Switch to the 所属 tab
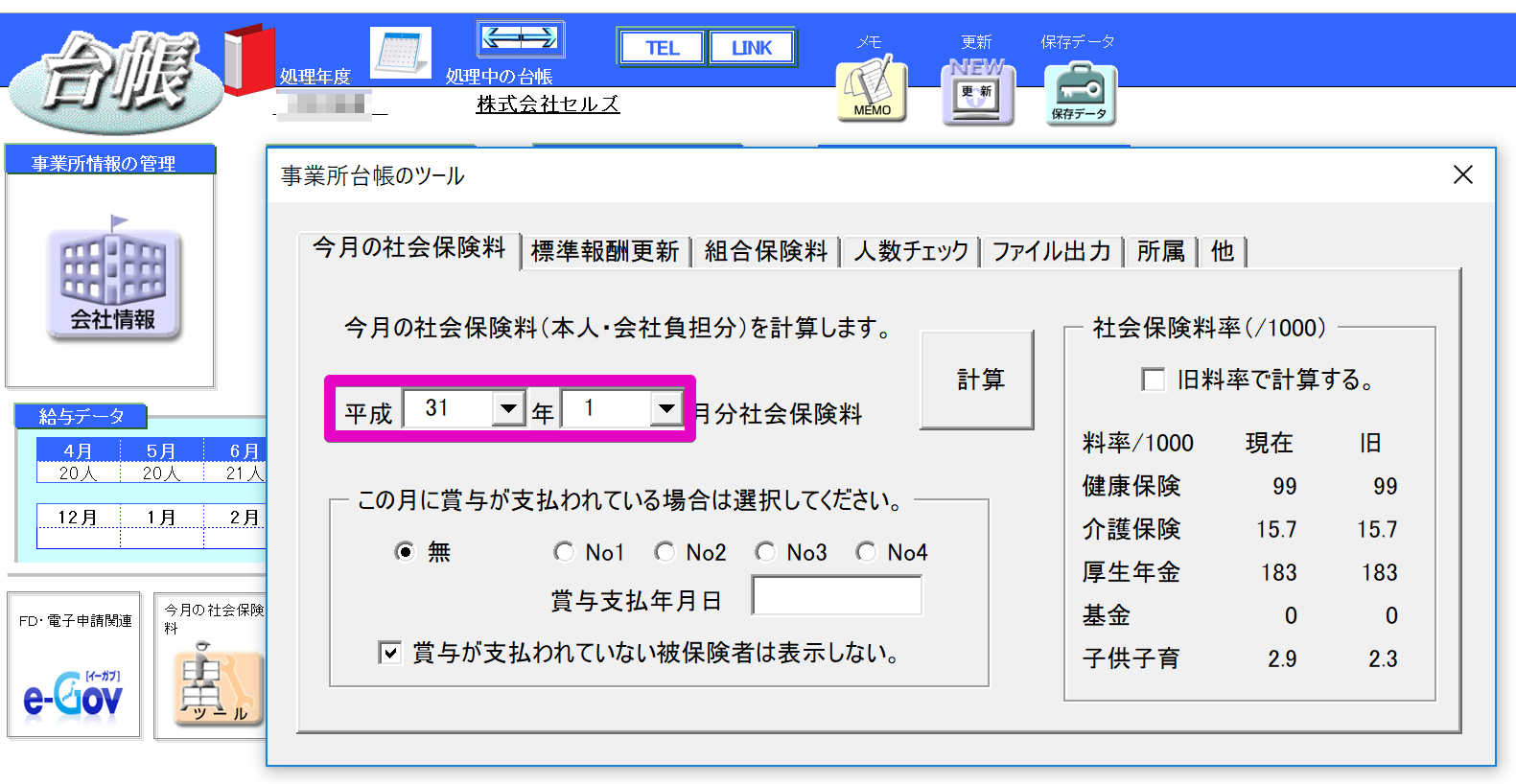 [1160, 251]
